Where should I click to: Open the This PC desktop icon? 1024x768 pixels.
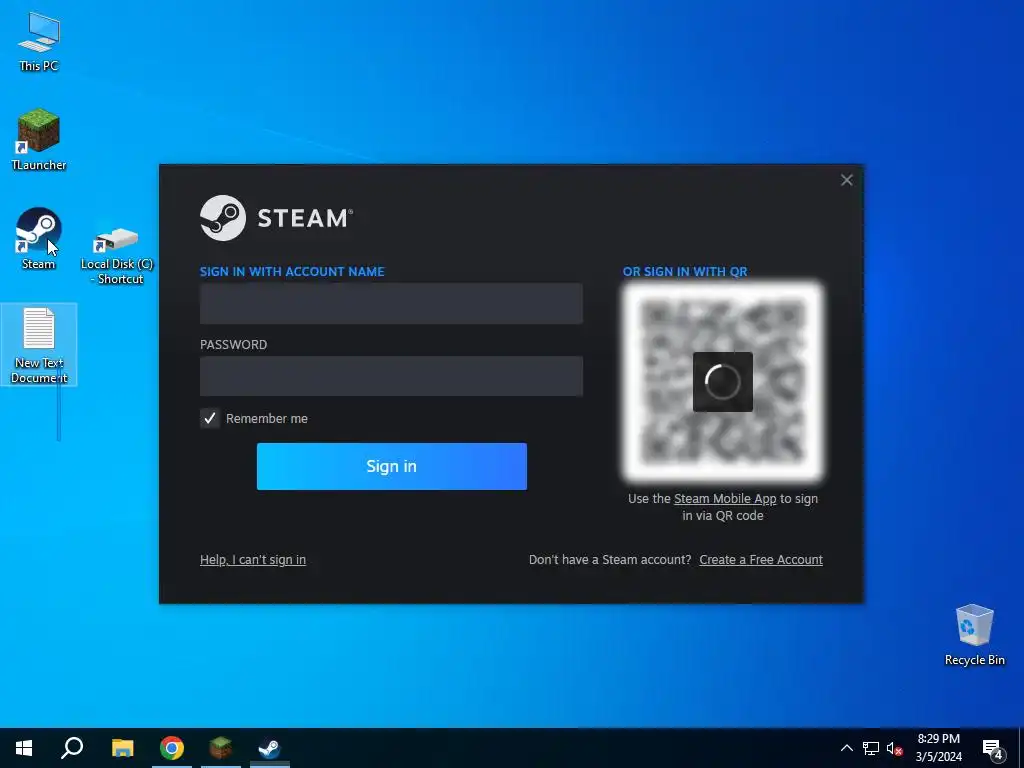[39, 41]
